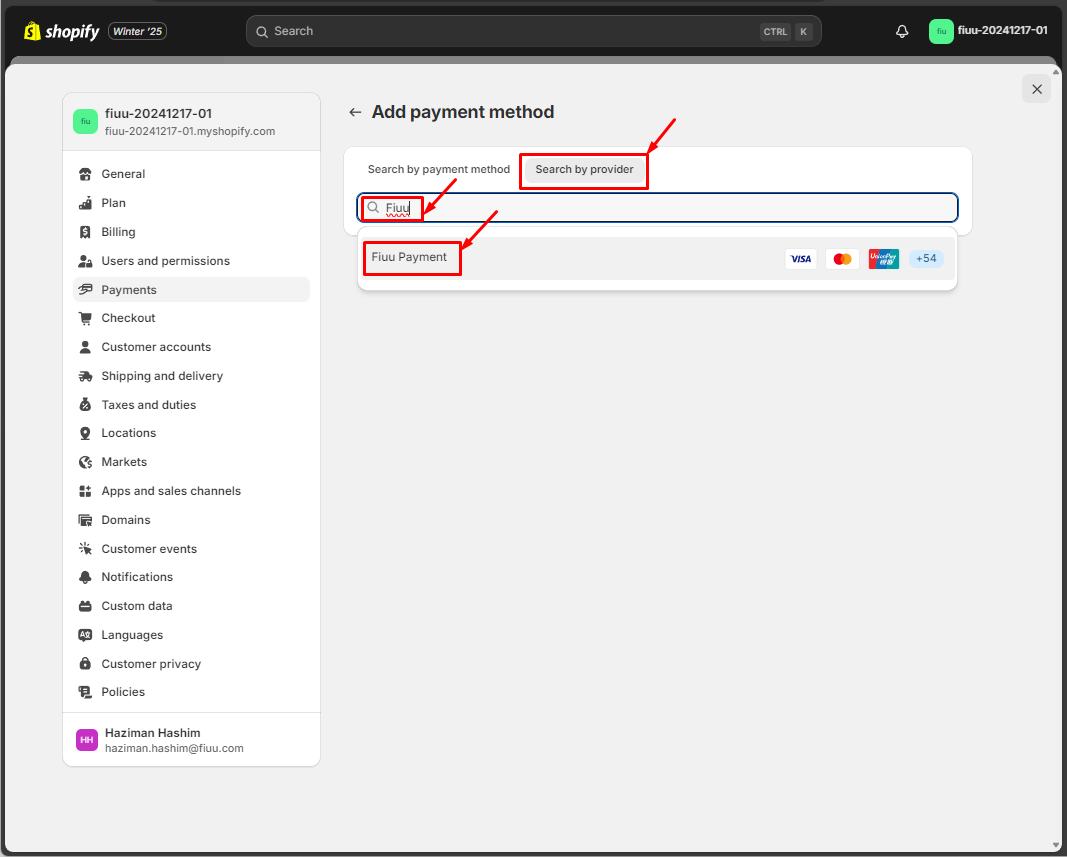Go to Locations settings

191,433
